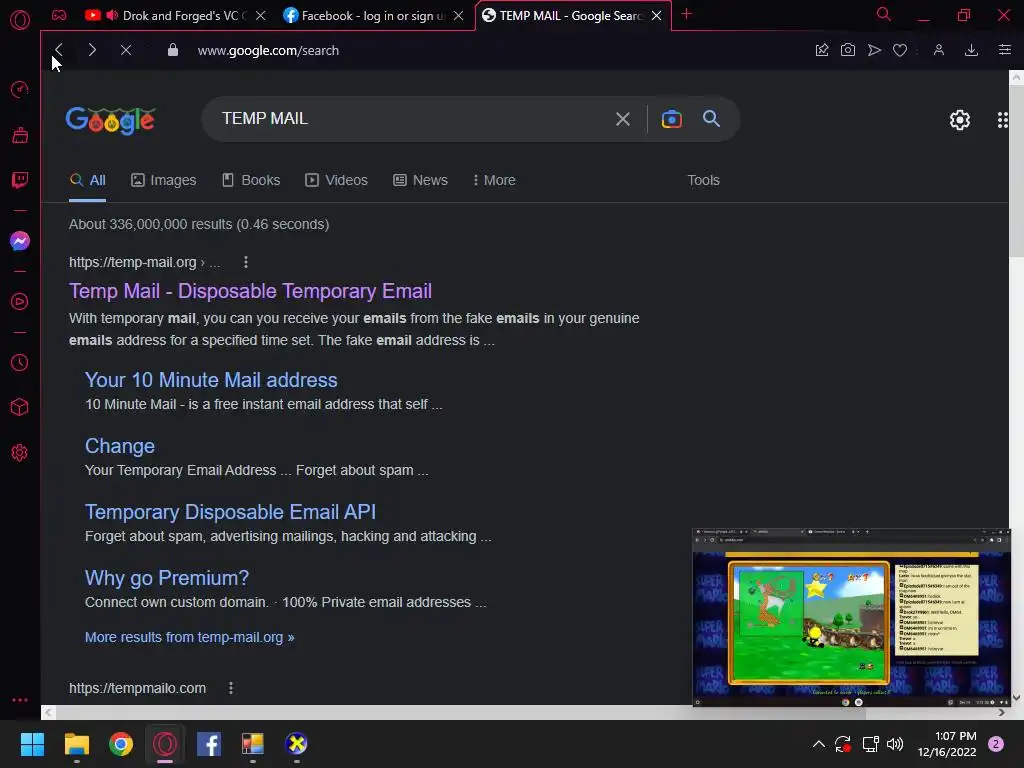Viewport: 1024px width, 768px height.
Task: Open the Opera menu logo
Action: coord(20,20)
